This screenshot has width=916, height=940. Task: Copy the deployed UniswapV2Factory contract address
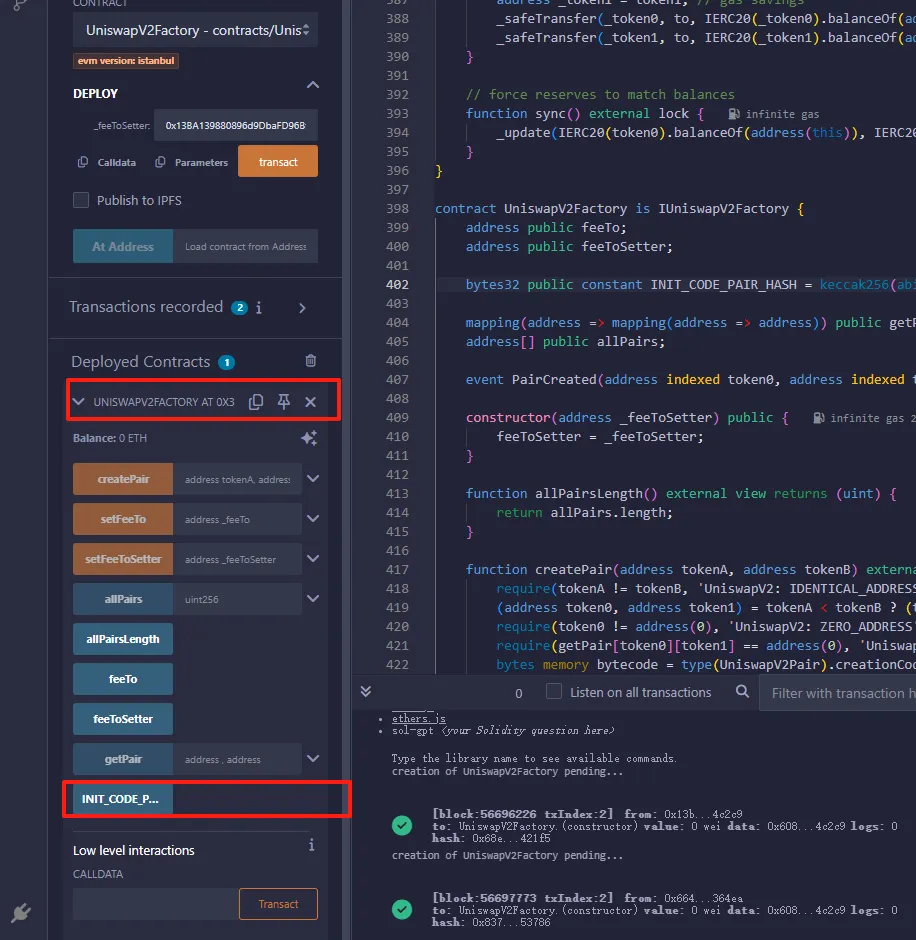(x=256, y=402)
